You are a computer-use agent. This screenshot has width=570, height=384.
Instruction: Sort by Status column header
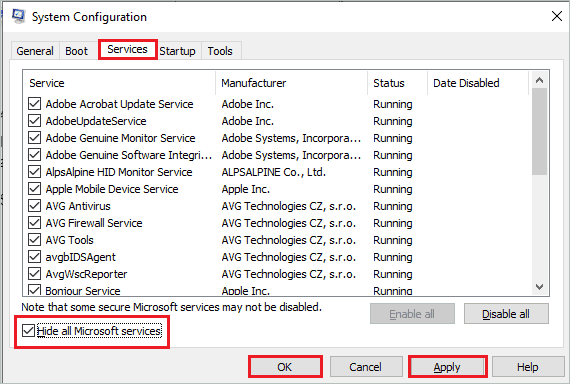tap(398, 83)
